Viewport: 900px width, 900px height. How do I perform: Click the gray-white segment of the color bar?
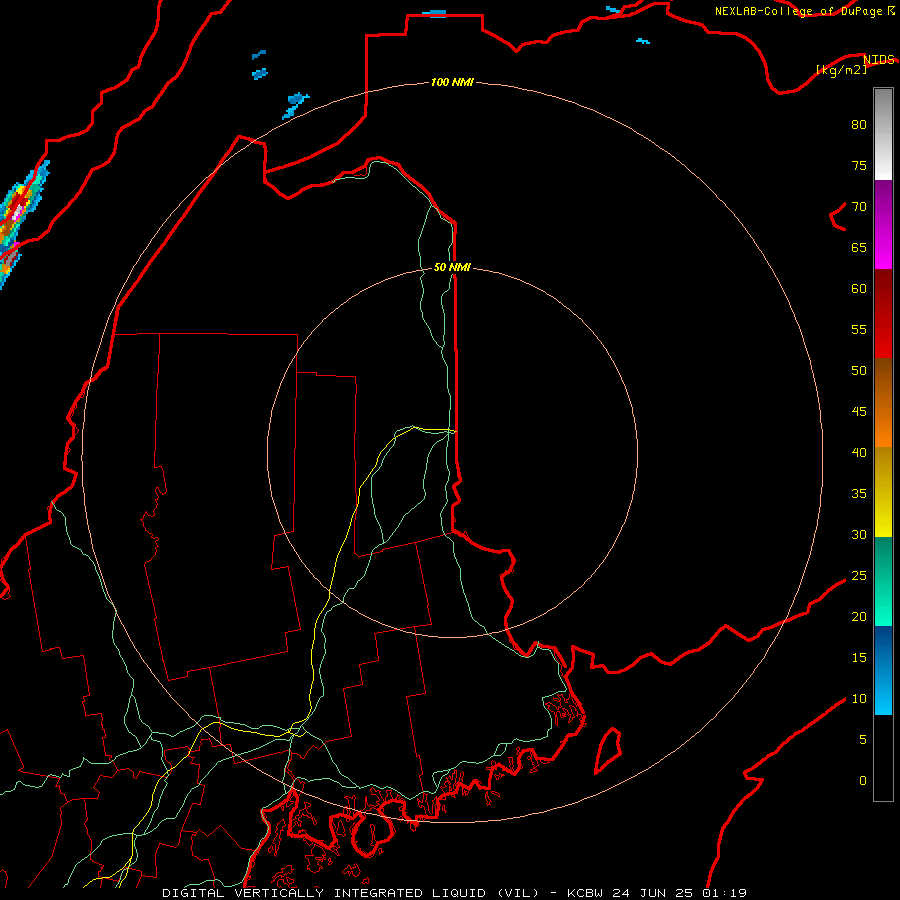pos(883,134)
